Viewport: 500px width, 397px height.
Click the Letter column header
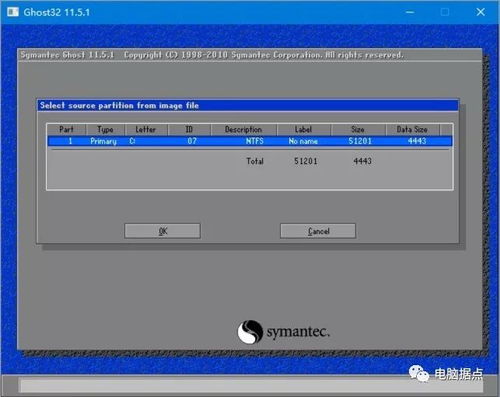pyautogui.click(x=146, y=129)
